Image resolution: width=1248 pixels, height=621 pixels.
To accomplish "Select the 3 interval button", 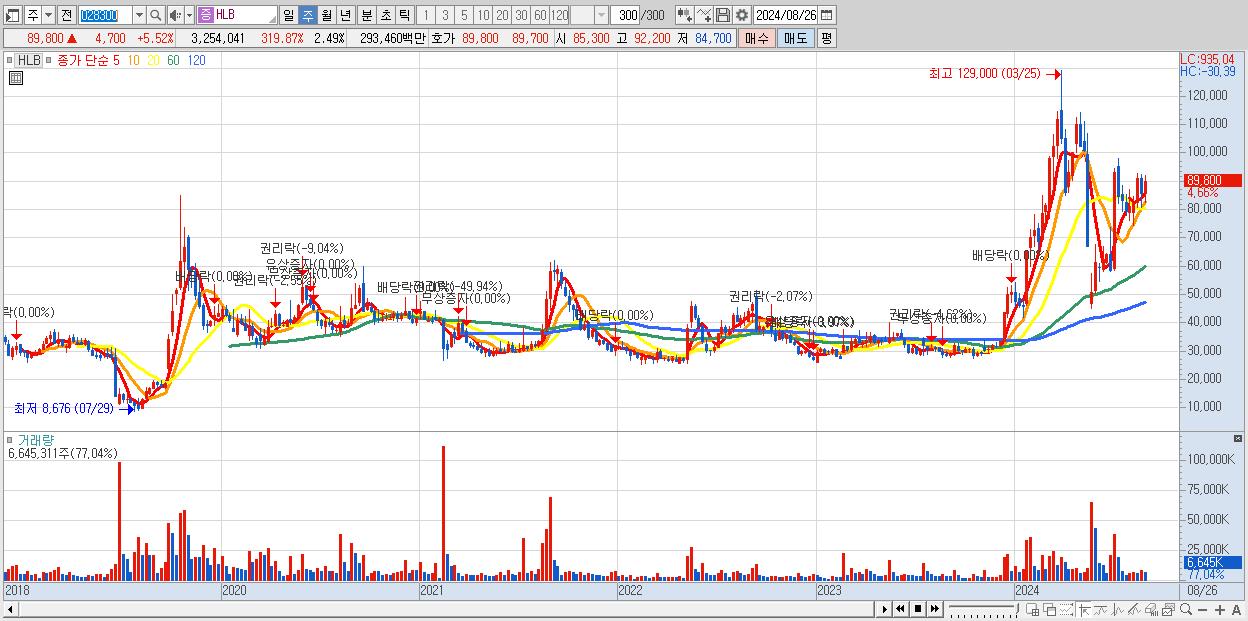I will coord(445,15).
